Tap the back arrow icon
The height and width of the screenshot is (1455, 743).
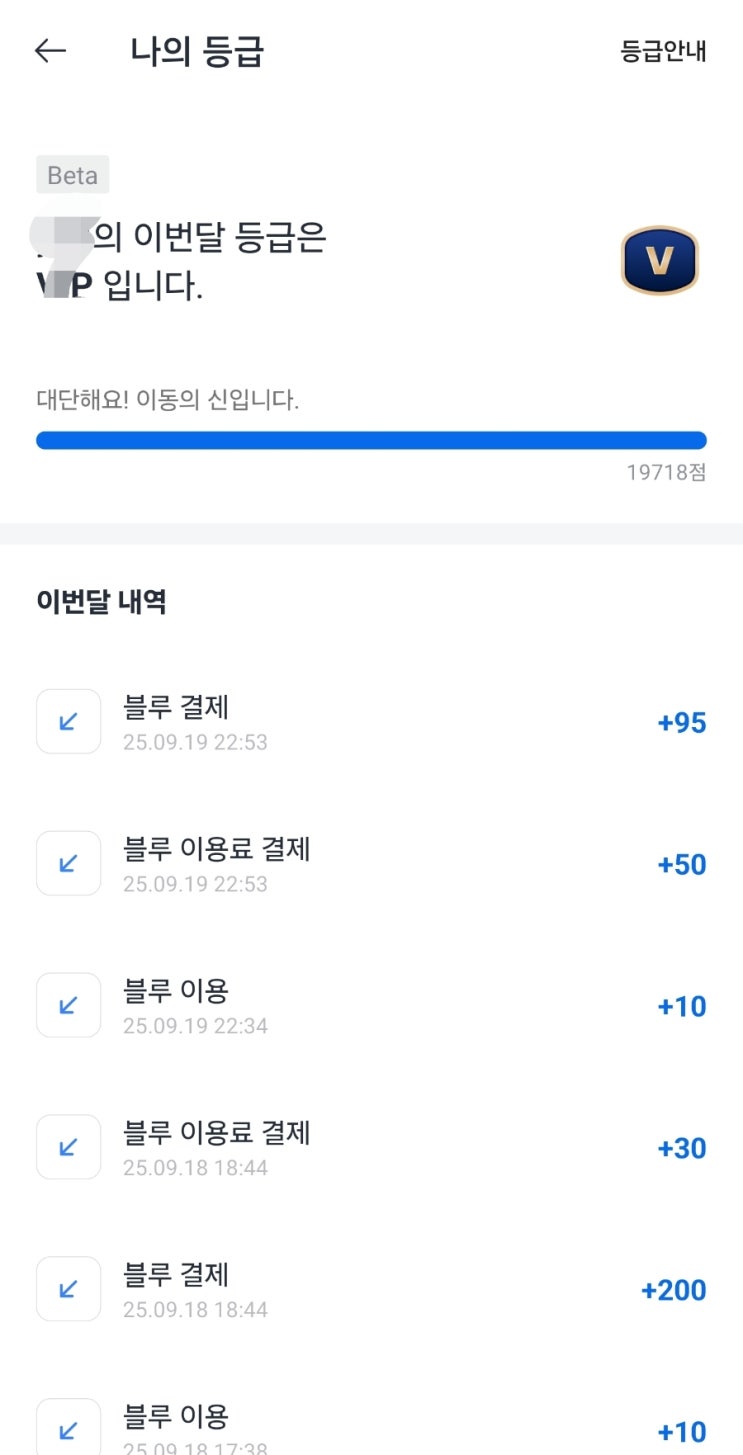pyautogui.click(x=50, y=51)
